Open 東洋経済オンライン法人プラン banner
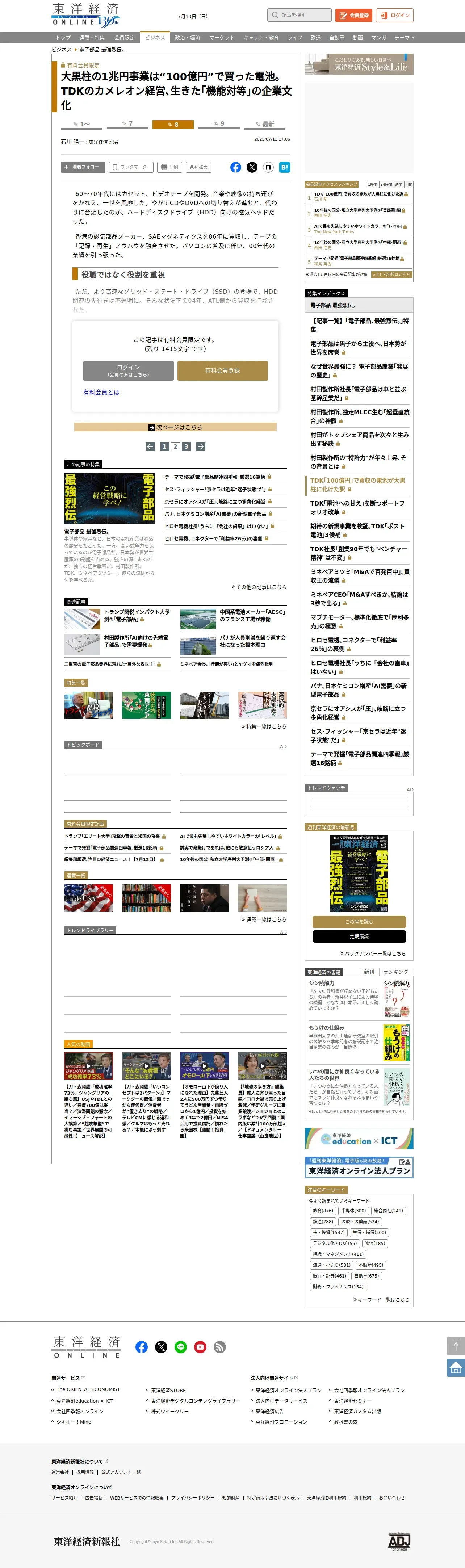The image size is (465, 1568). pos(359,1167)
